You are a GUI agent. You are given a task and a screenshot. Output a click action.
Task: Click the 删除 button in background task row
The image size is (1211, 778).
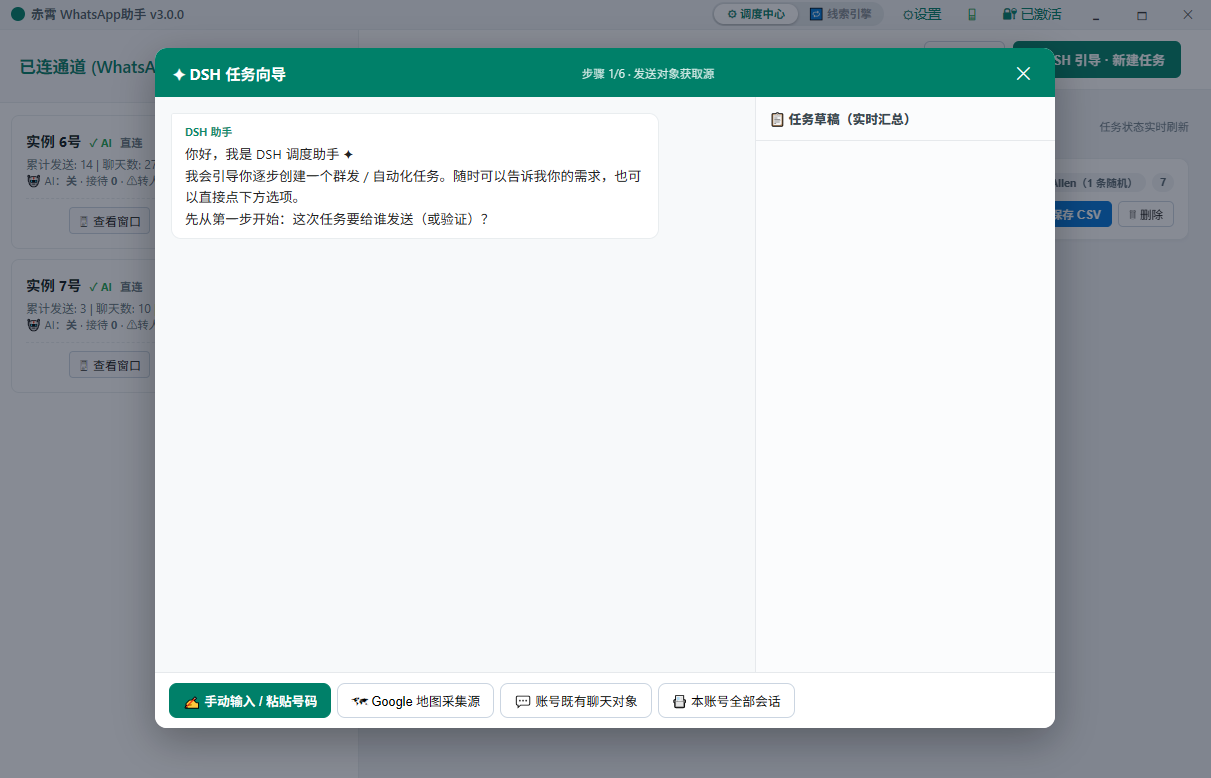click(1145, 214)
